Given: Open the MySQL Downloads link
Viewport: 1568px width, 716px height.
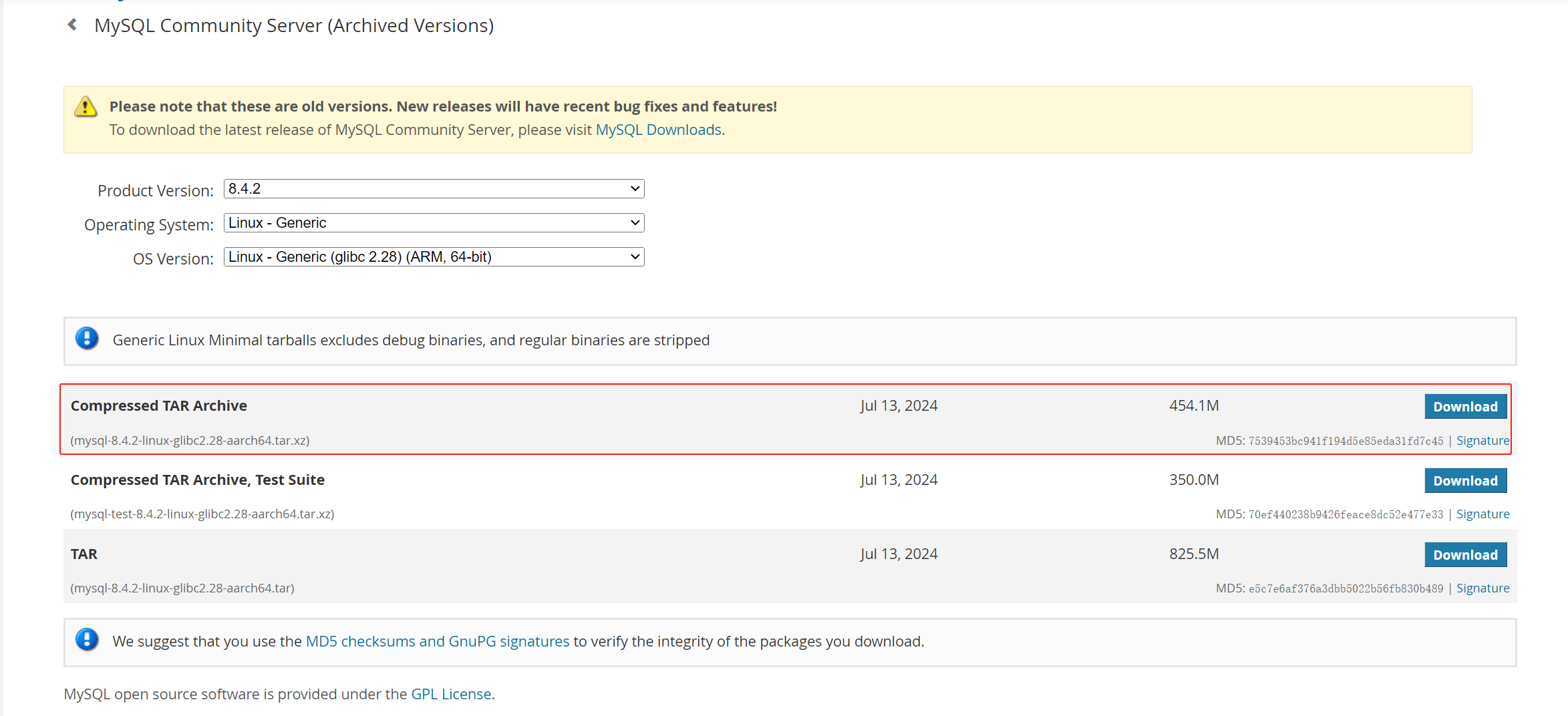Looking at the screenshot, I should (658, 130).
